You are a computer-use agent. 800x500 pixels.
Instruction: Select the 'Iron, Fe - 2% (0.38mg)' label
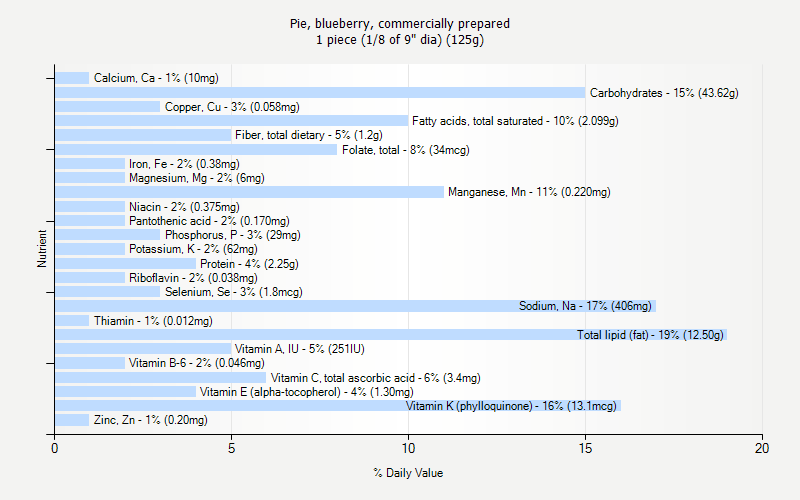pos(184,164)
